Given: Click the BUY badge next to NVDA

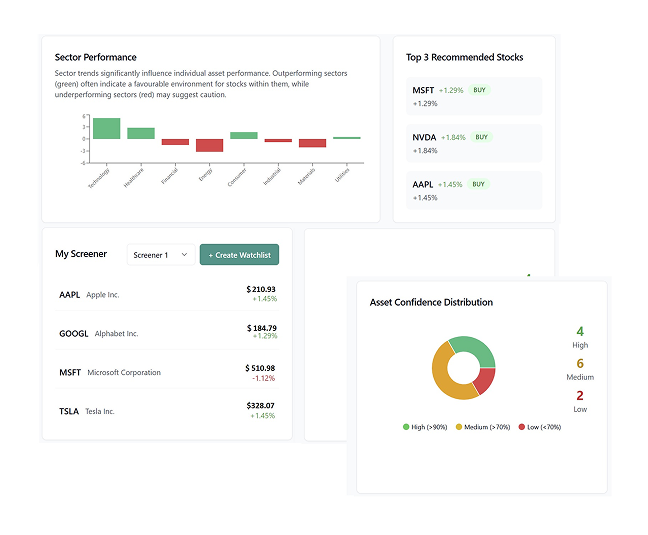Looking at the screenshot, I should tap(482, 137).
